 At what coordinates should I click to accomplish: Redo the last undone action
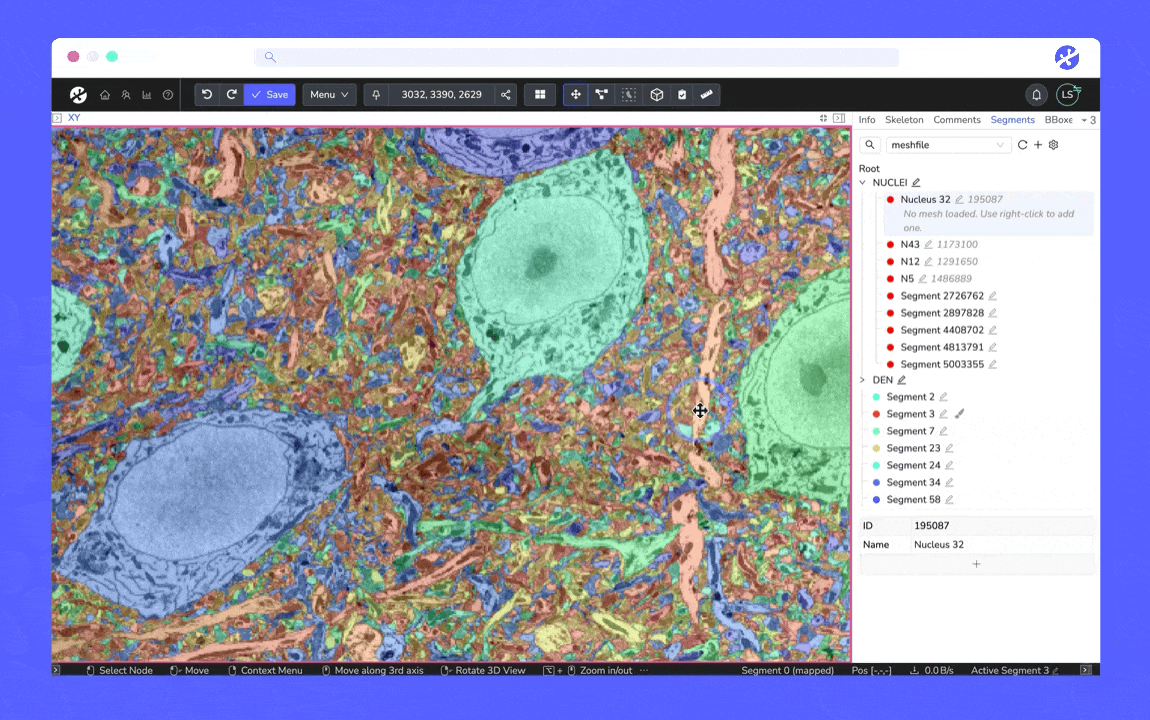pos(231,95)
